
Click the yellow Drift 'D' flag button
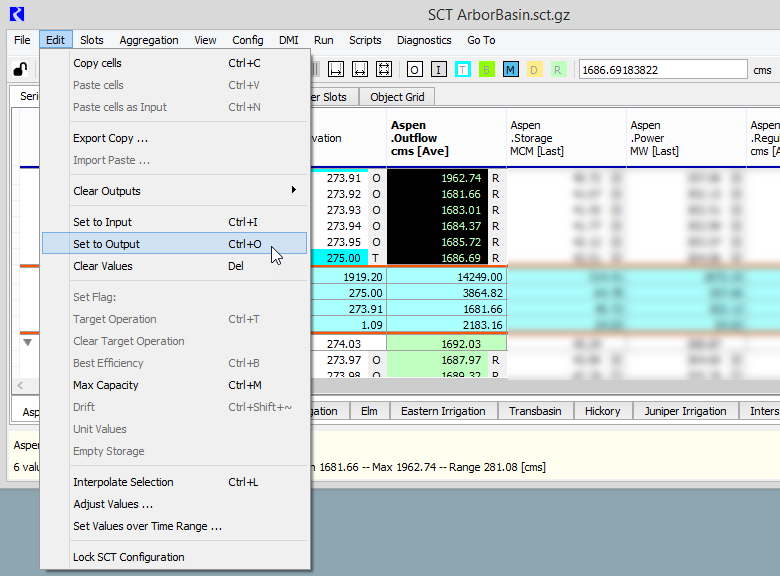coord(534,70)
